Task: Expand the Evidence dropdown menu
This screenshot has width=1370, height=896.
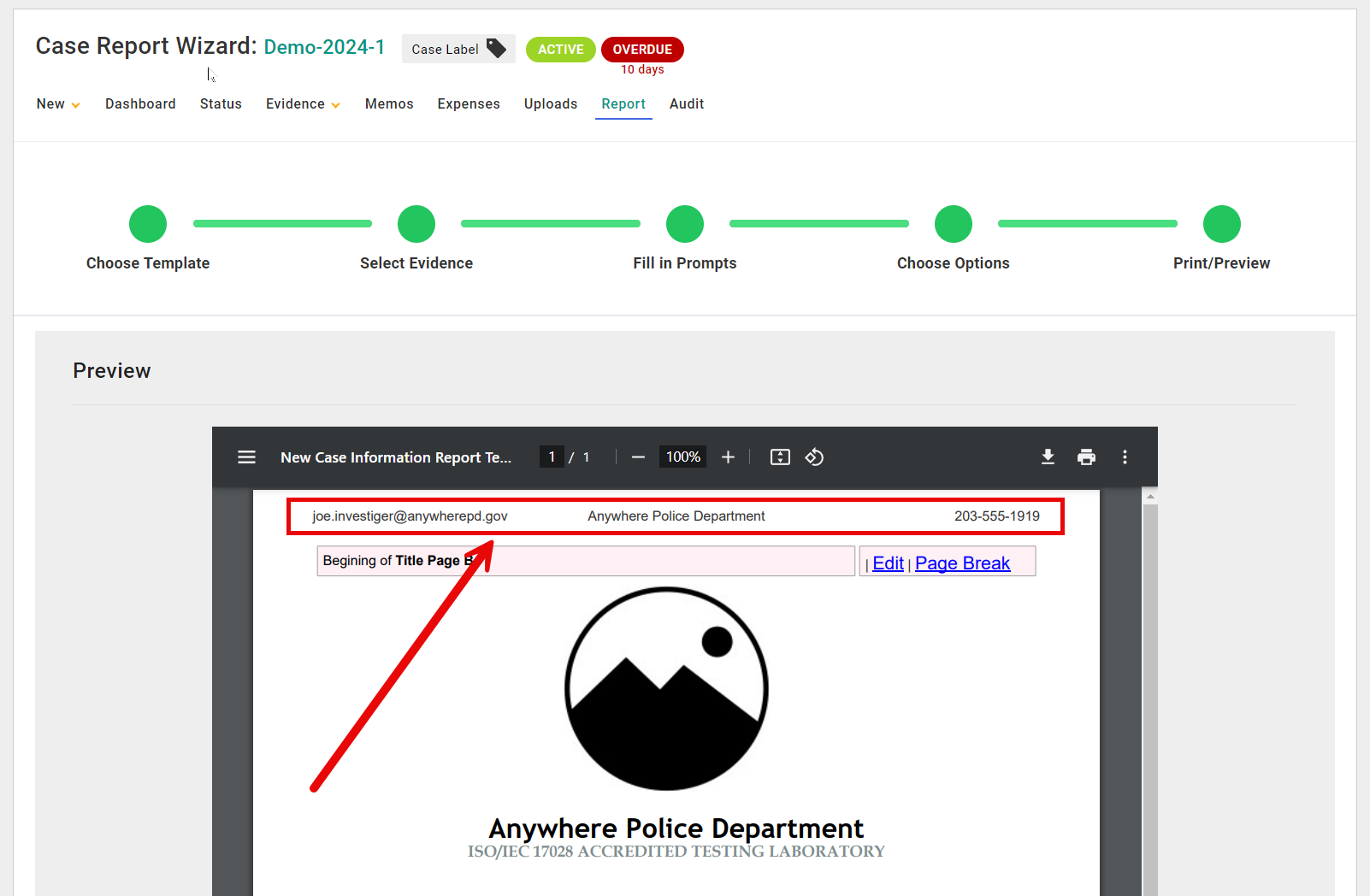Action: pyautogui.click(x=303, y=104)
